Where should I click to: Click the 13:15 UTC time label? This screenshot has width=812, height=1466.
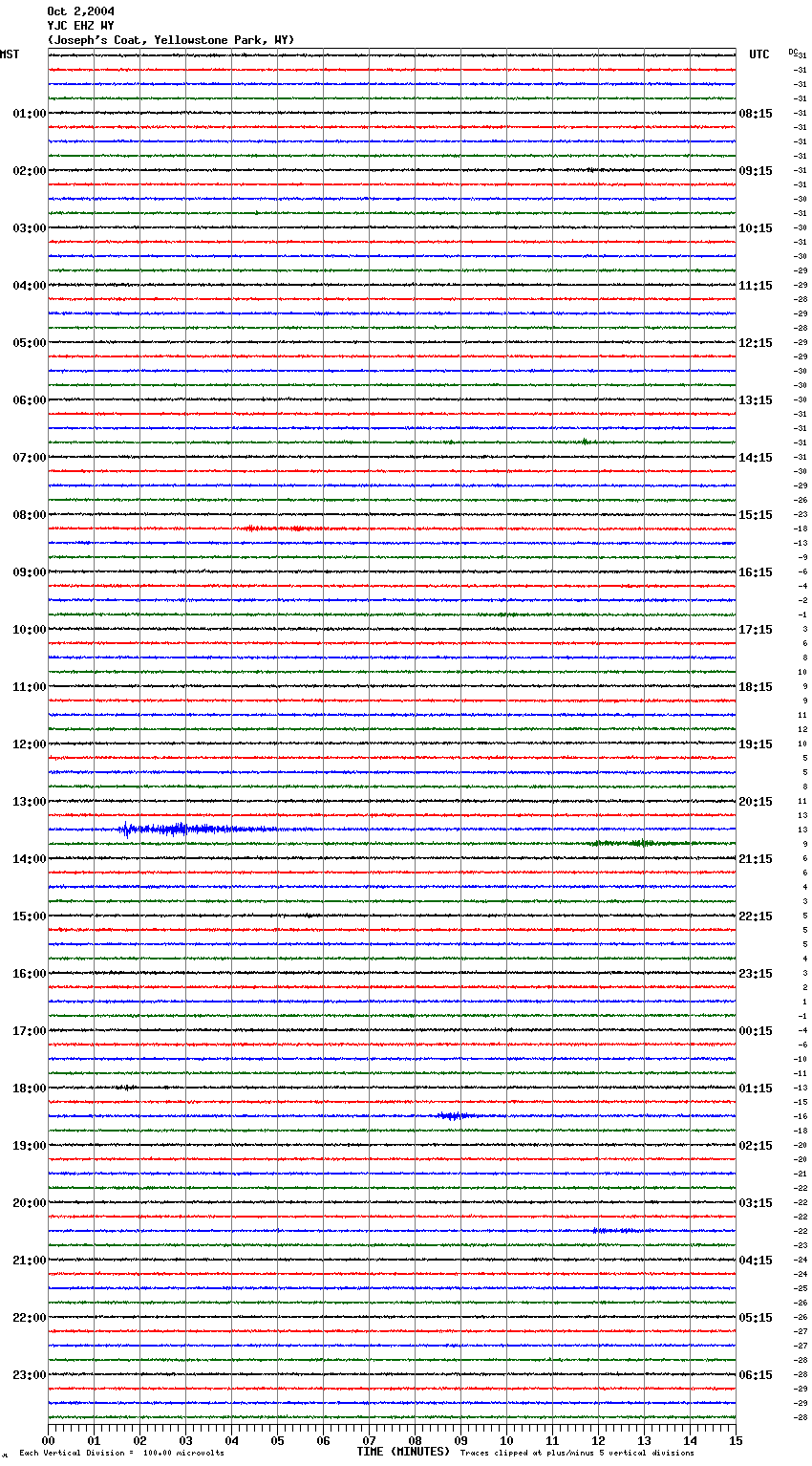(756, 400)
